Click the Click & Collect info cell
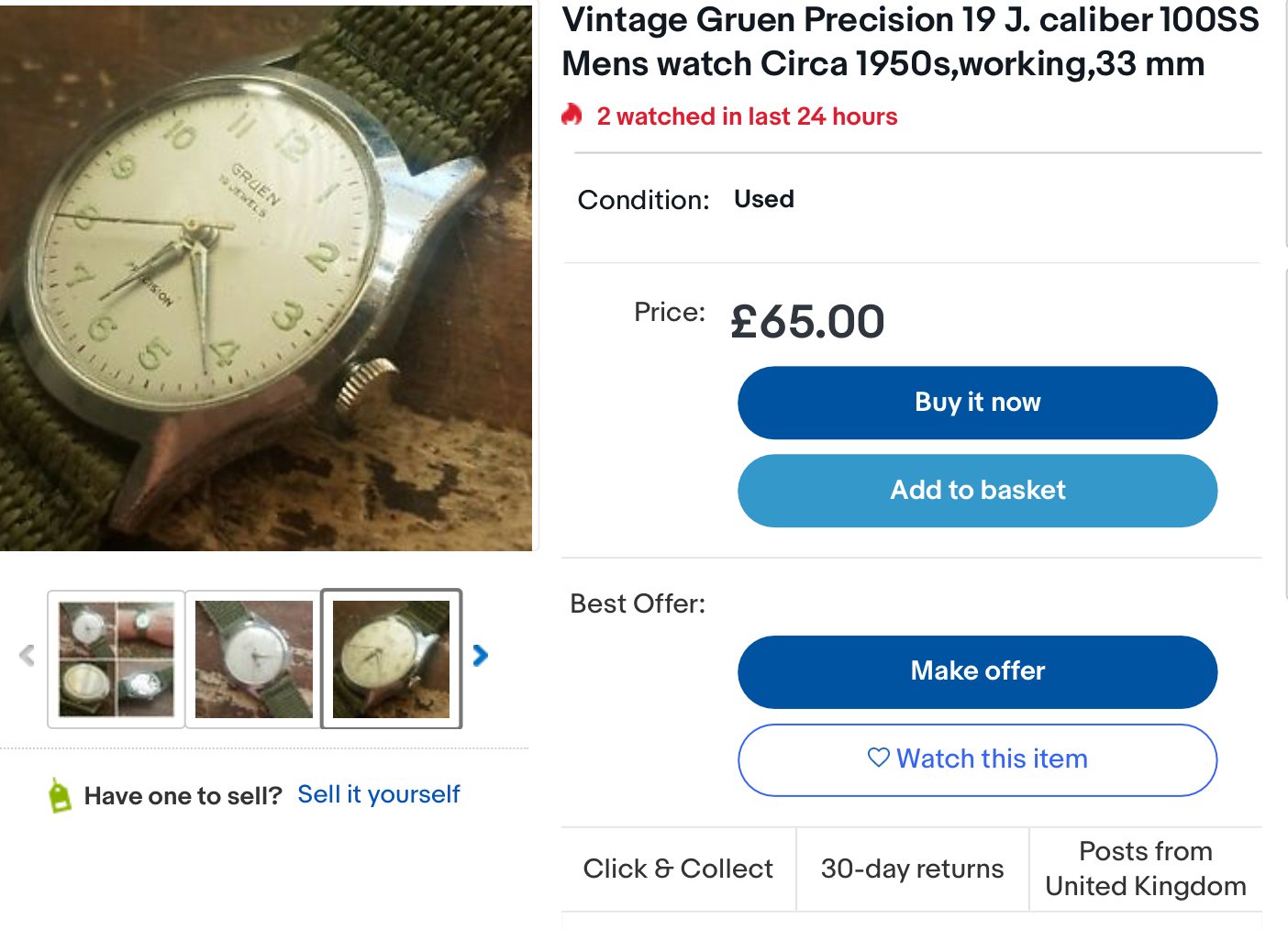The height and width of the screenshot is (930, 1288). click(678, 869)
